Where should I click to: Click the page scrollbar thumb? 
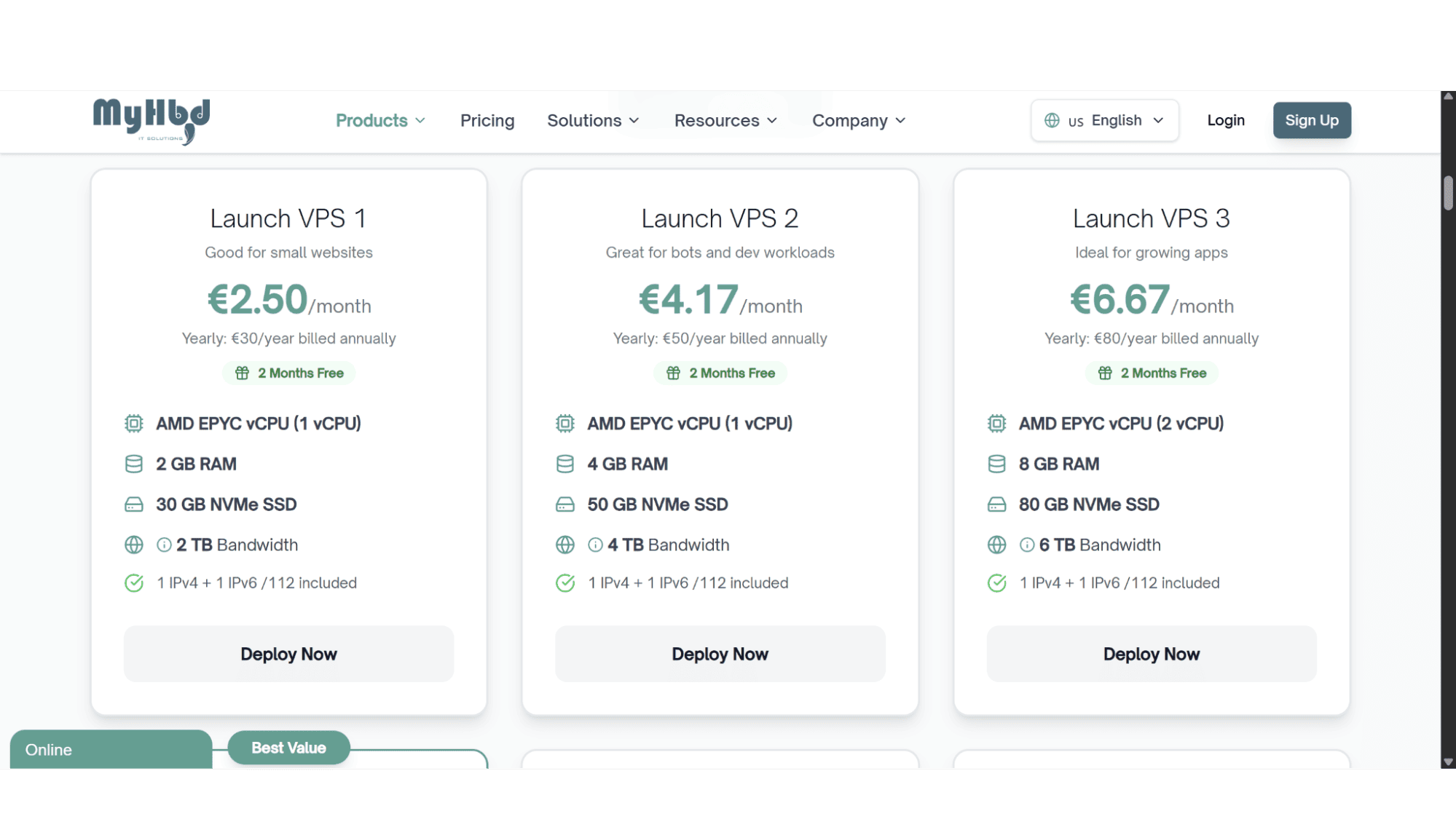[x=1448, y=194]
